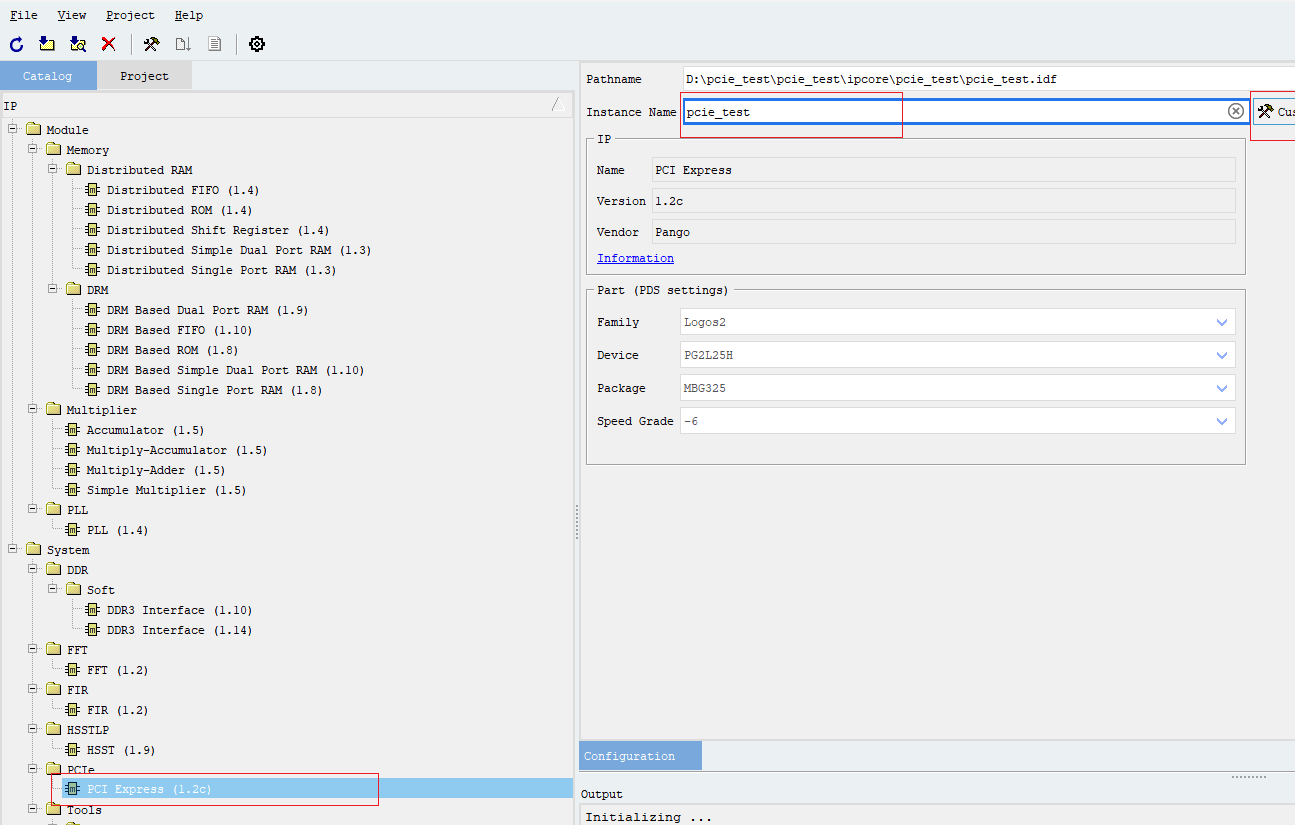Click the Pathname text field
Image resolution: width=1295 pixels, height=825 pixels.
988,79
